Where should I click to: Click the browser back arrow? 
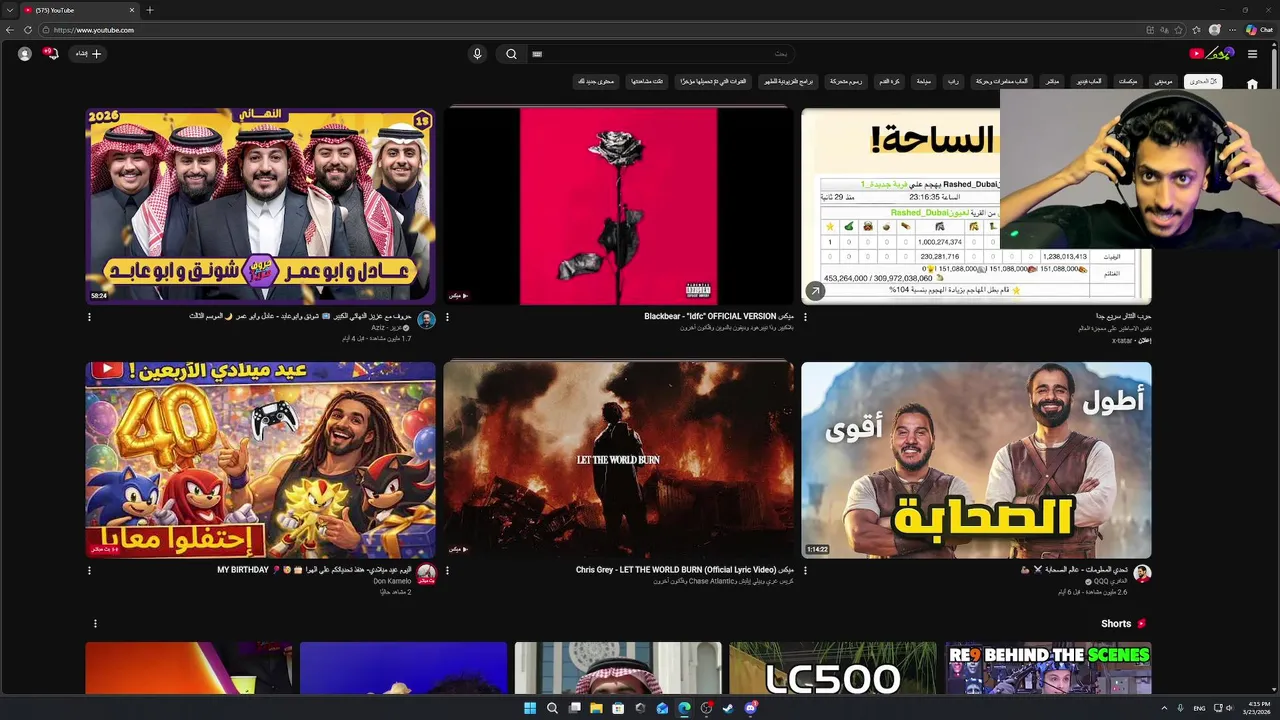(11, 30)
